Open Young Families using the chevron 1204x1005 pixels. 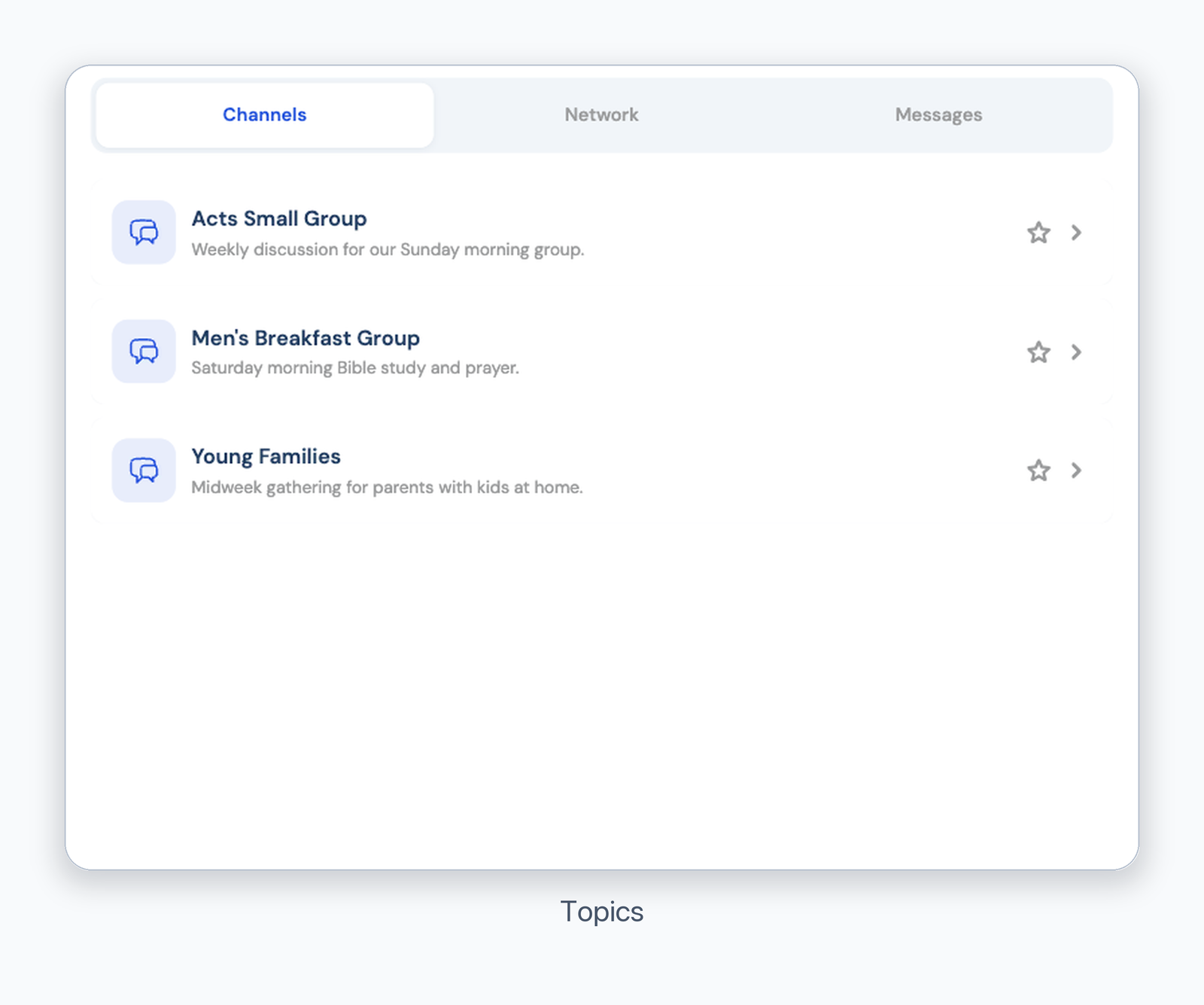(1076, 471)
